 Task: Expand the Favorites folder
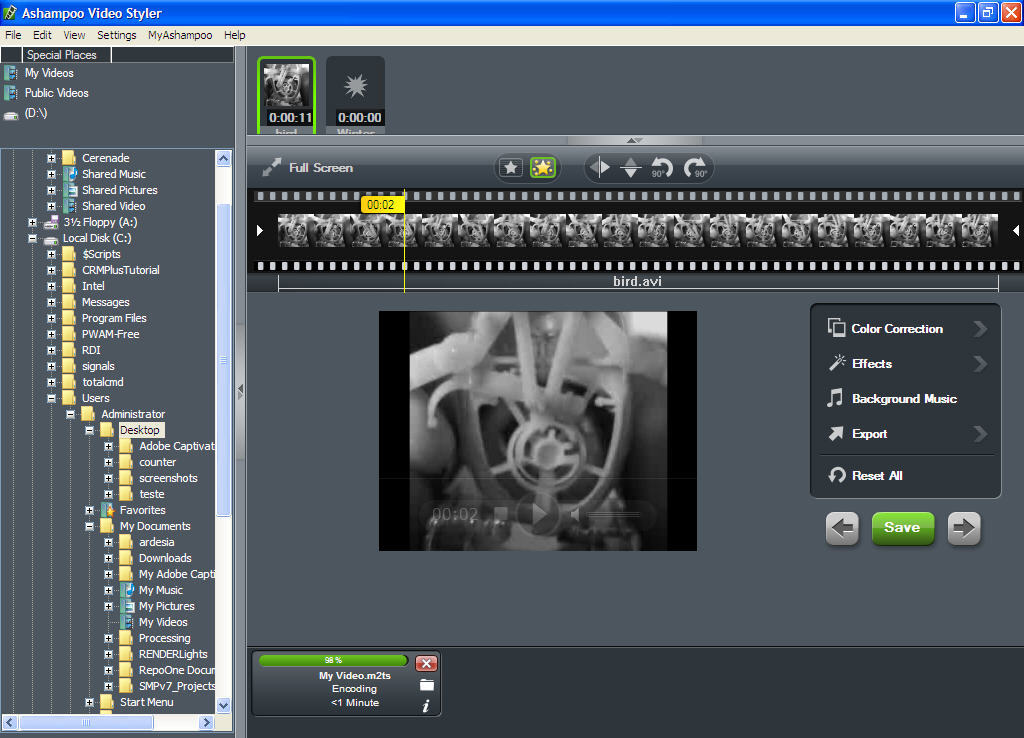tap(89, 510)
